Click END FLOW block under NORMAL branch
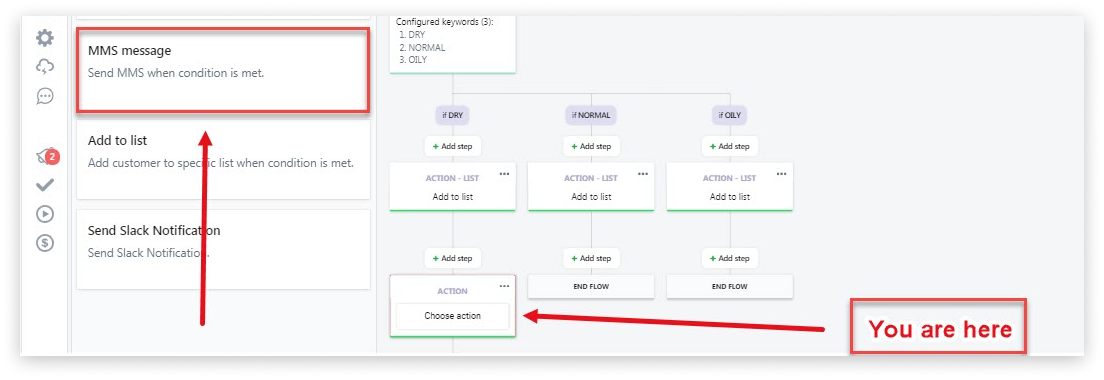The width and height of the screenshot is (1104, 380). pyautogui.click(x=591, y=286)
